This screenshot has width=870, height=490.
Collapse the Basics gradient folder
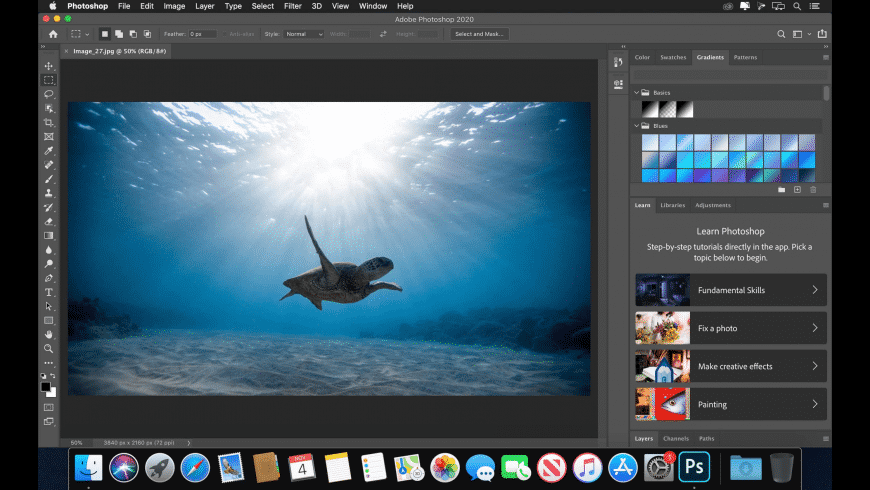coord(636,92)
